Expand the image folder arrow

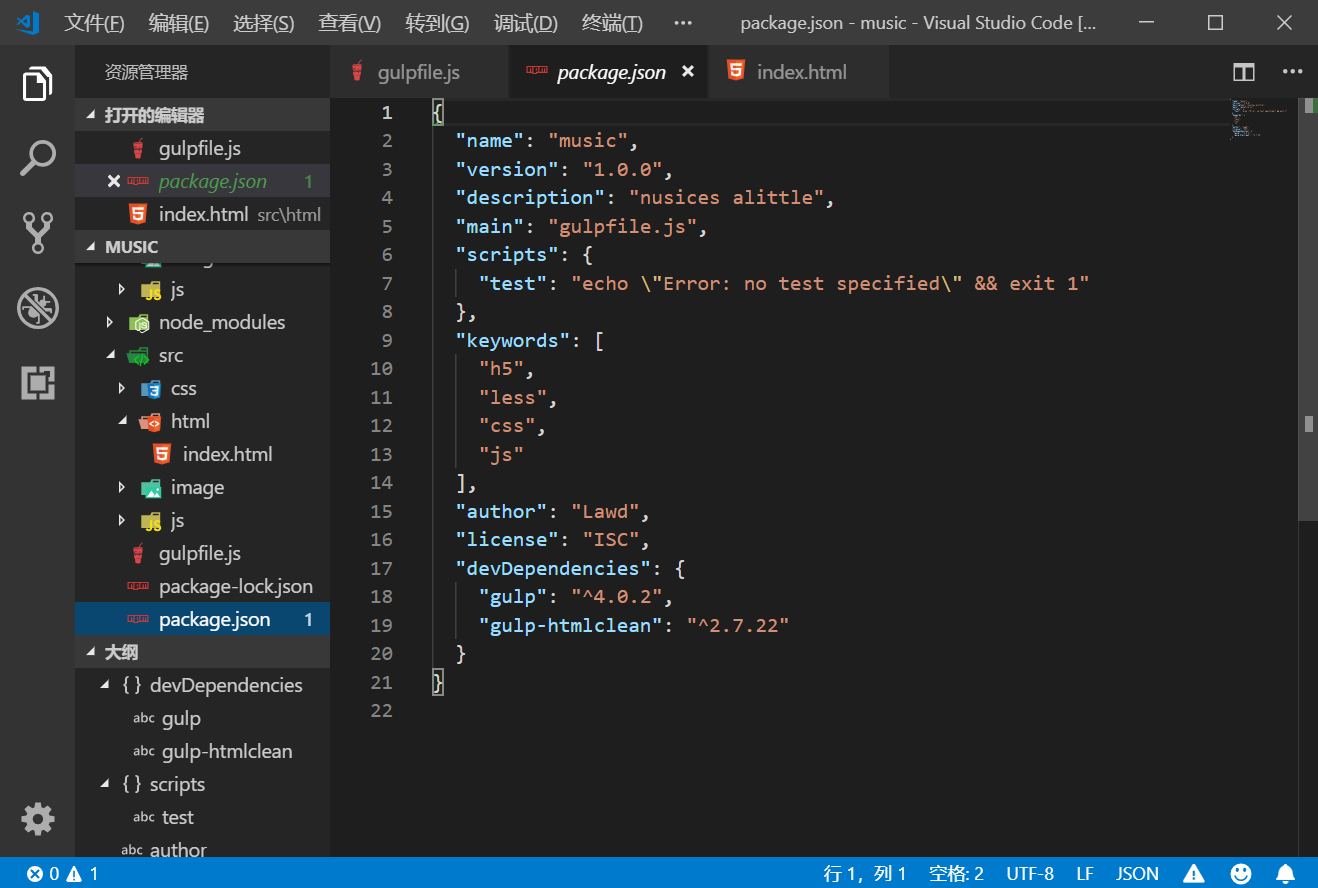click(122, 487)
